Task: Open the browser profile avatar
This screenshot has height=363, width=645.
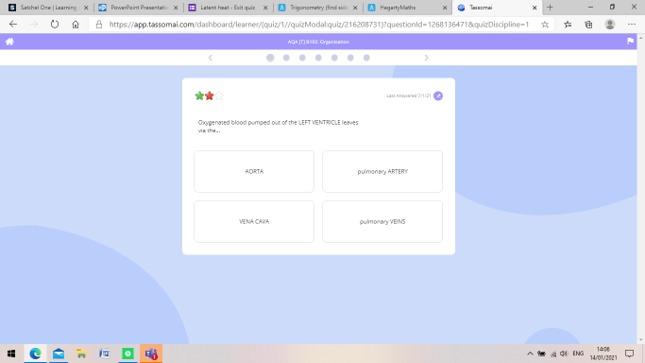Action: click(610, 24)
